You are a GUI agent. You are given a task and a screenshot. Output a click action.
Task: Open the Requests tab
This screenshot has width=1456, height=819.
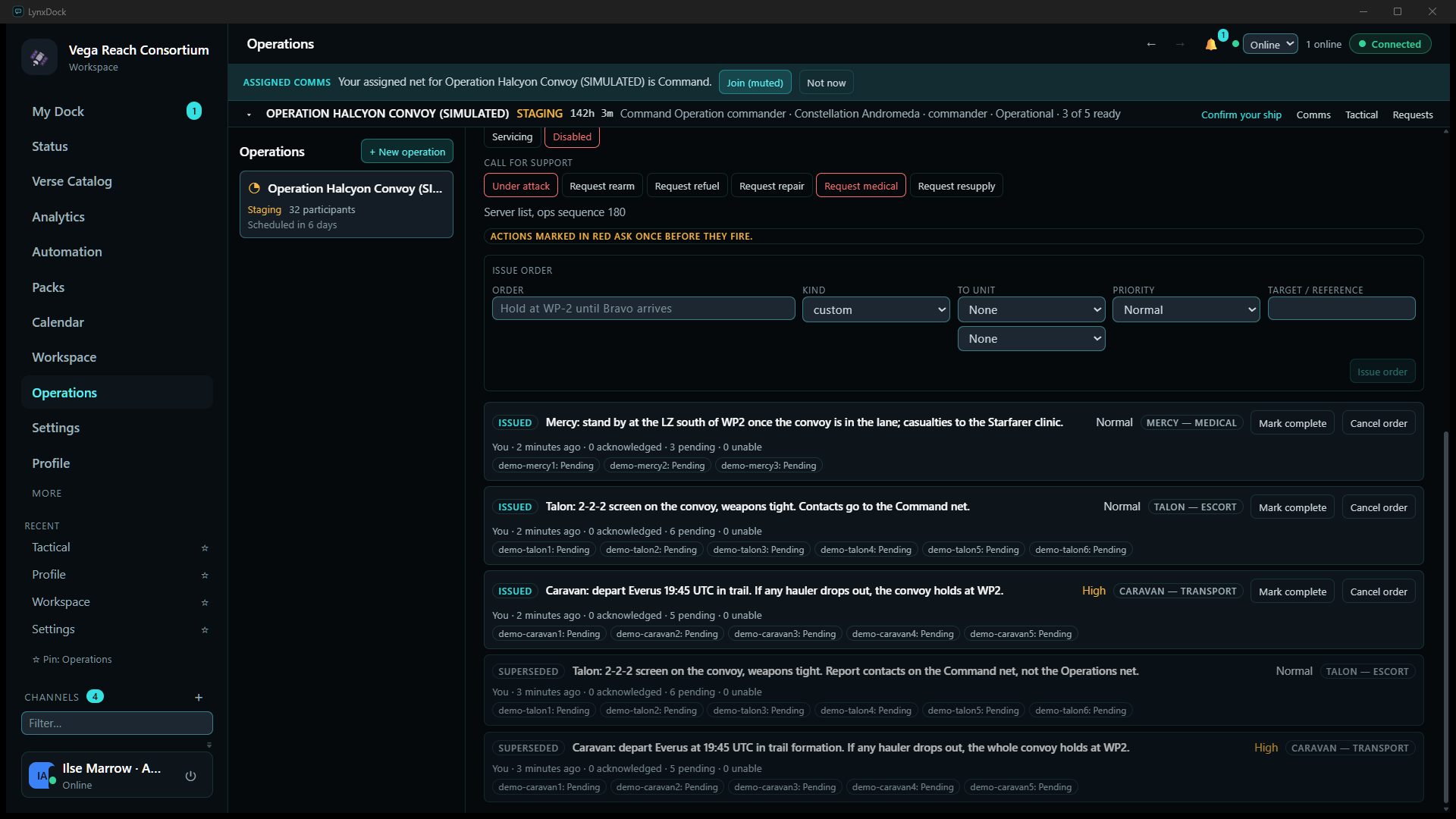[1413, 115]
